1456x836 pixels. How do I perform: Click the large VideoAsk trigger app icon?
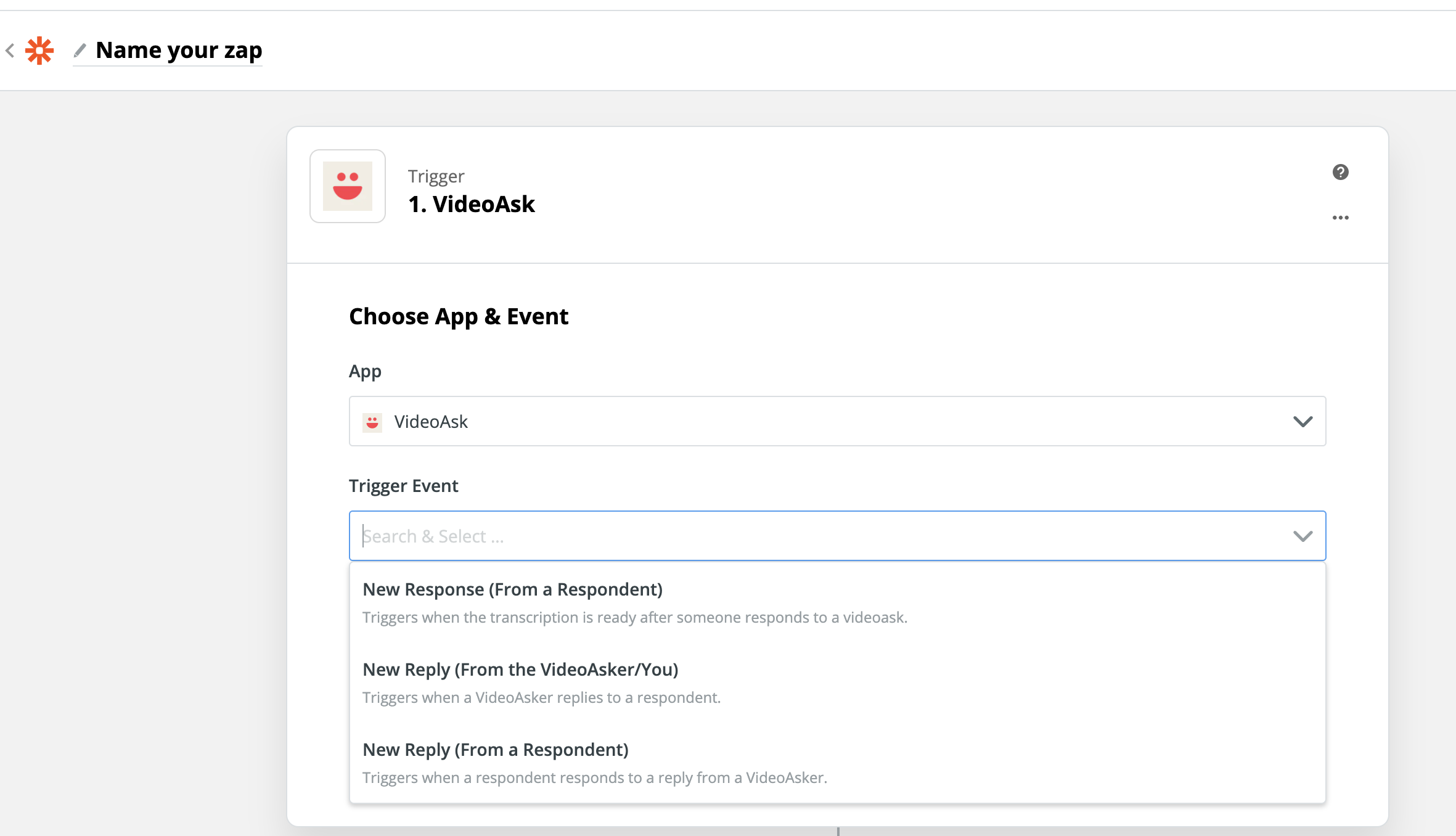coord(348,186)
